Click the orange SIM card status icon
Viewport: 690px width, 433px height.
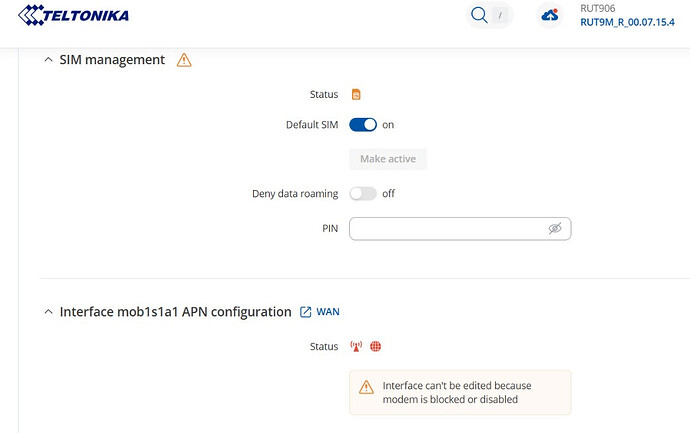click(x=356, y=95)
